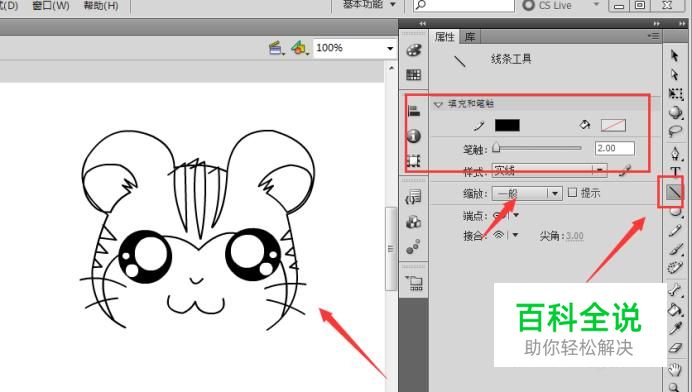Select the Text tool
This screenshot has height=392, width=692.
click(x=675, y=172)
